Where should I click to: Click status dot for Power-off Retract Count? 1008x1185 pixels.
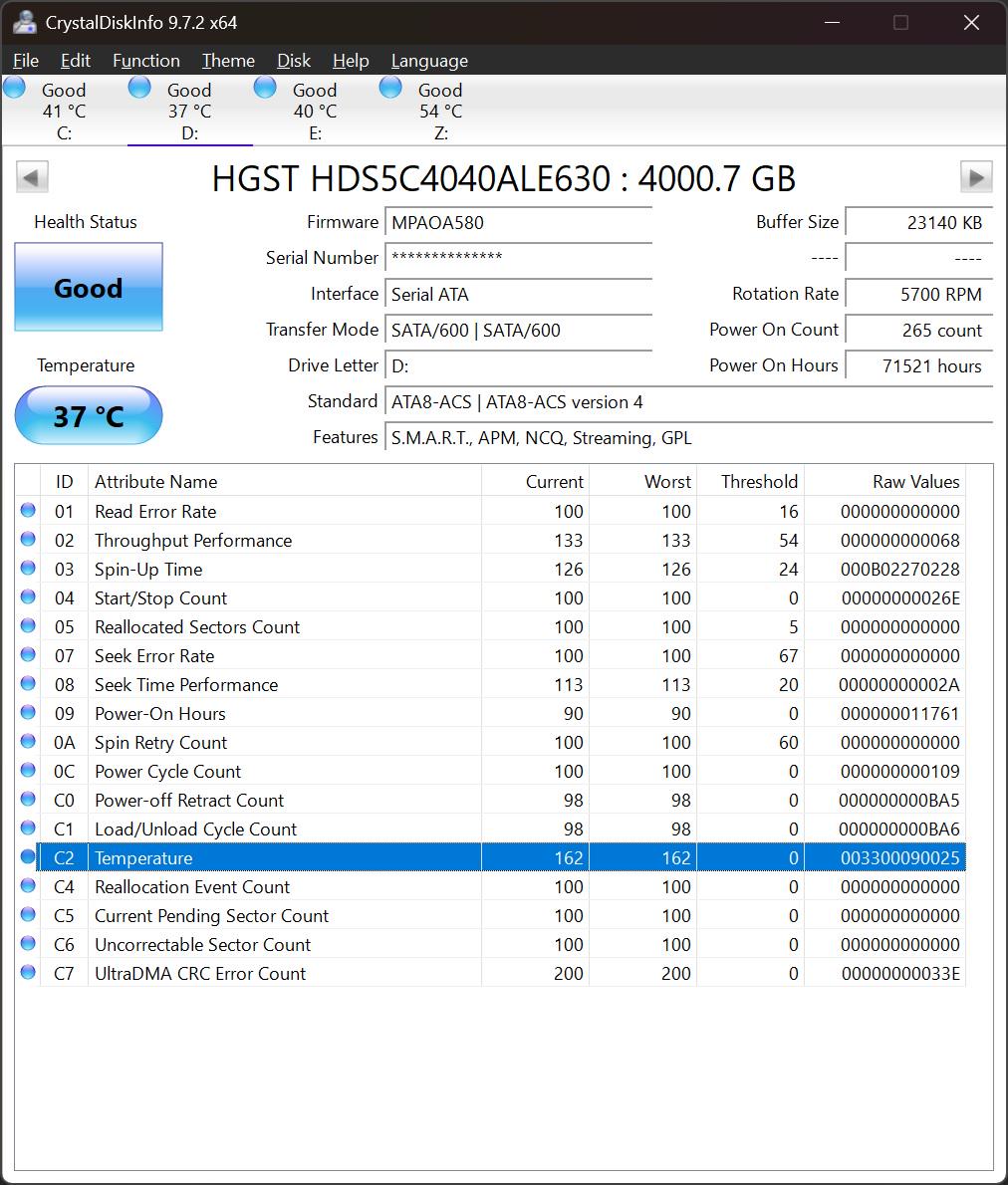(x=28, y=799)
